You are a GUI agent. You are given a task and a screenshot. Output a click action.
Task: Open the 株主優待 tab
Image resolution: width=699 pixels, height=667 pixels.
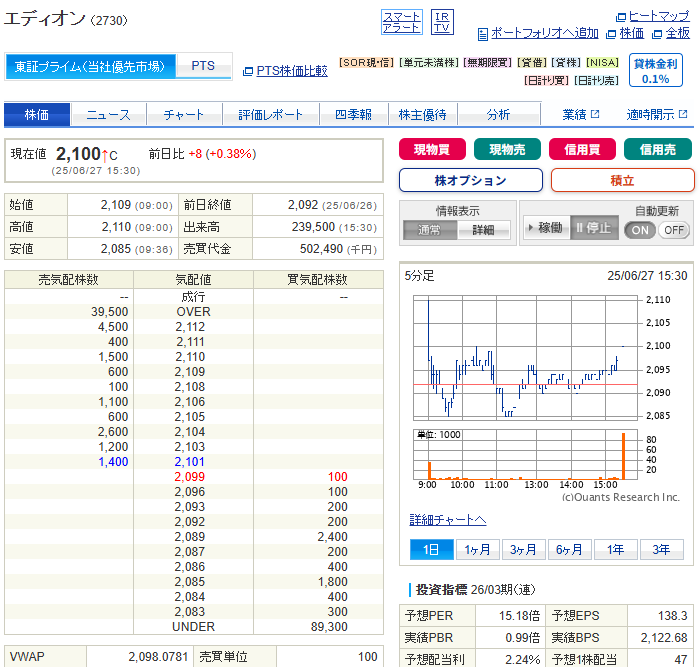click(423, 115)
